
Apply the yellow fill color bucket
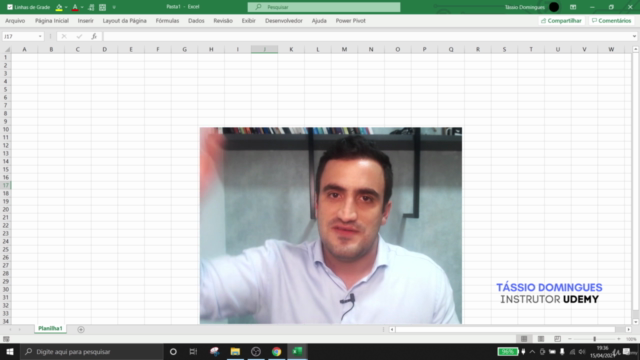(x=59, y=7)
